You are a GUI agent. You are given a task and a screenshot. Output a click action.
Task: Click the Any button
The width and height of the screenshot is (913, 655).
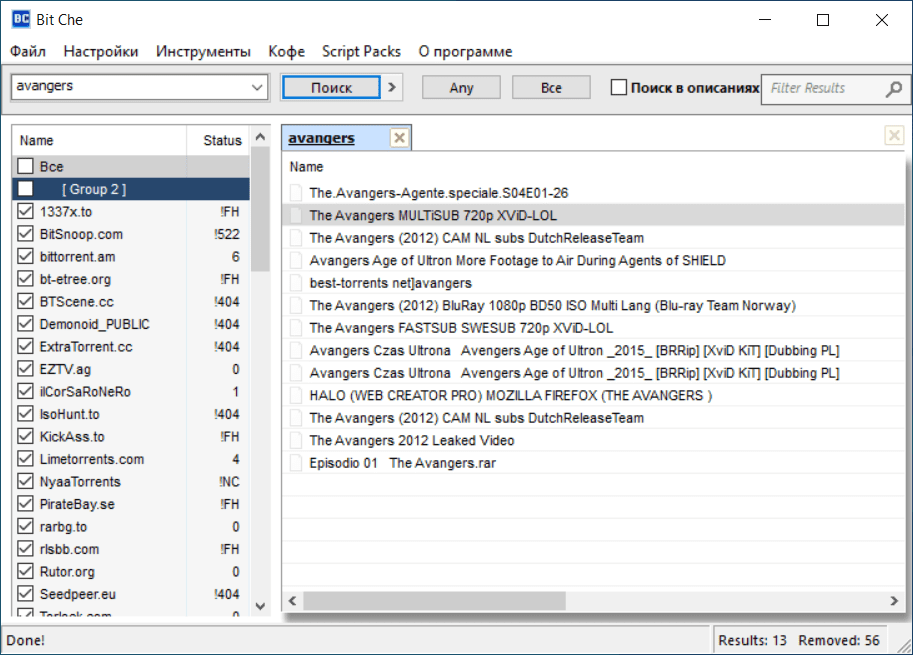[461, 87]
